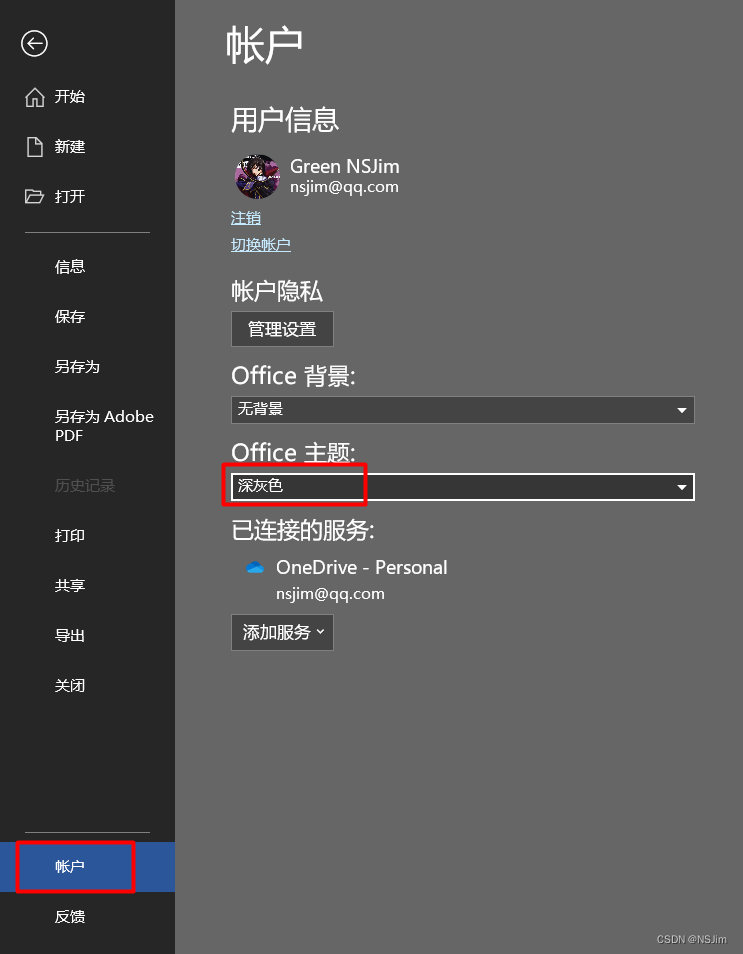This screenshot has width=743, height=954.
Task: Click nsjim@qq.com under Green NSJim
Action: (x=344, y=187)
